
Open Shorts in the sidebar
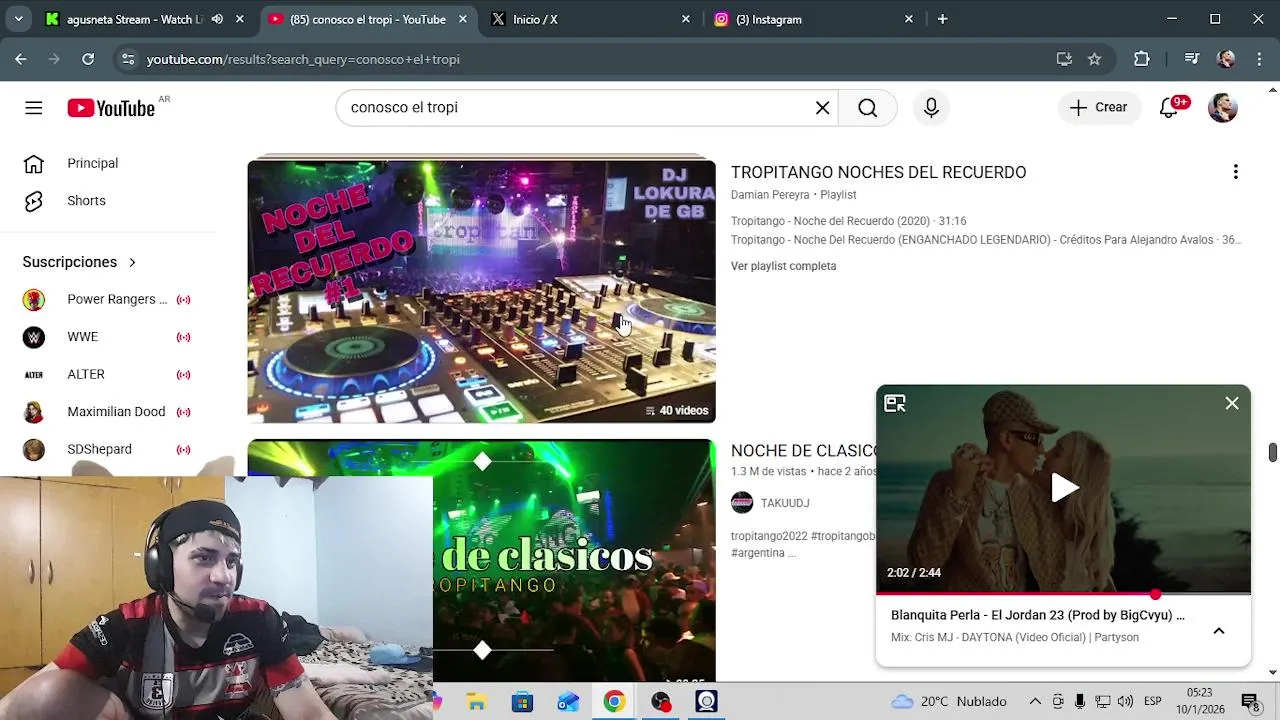click(x=108, y=201)
